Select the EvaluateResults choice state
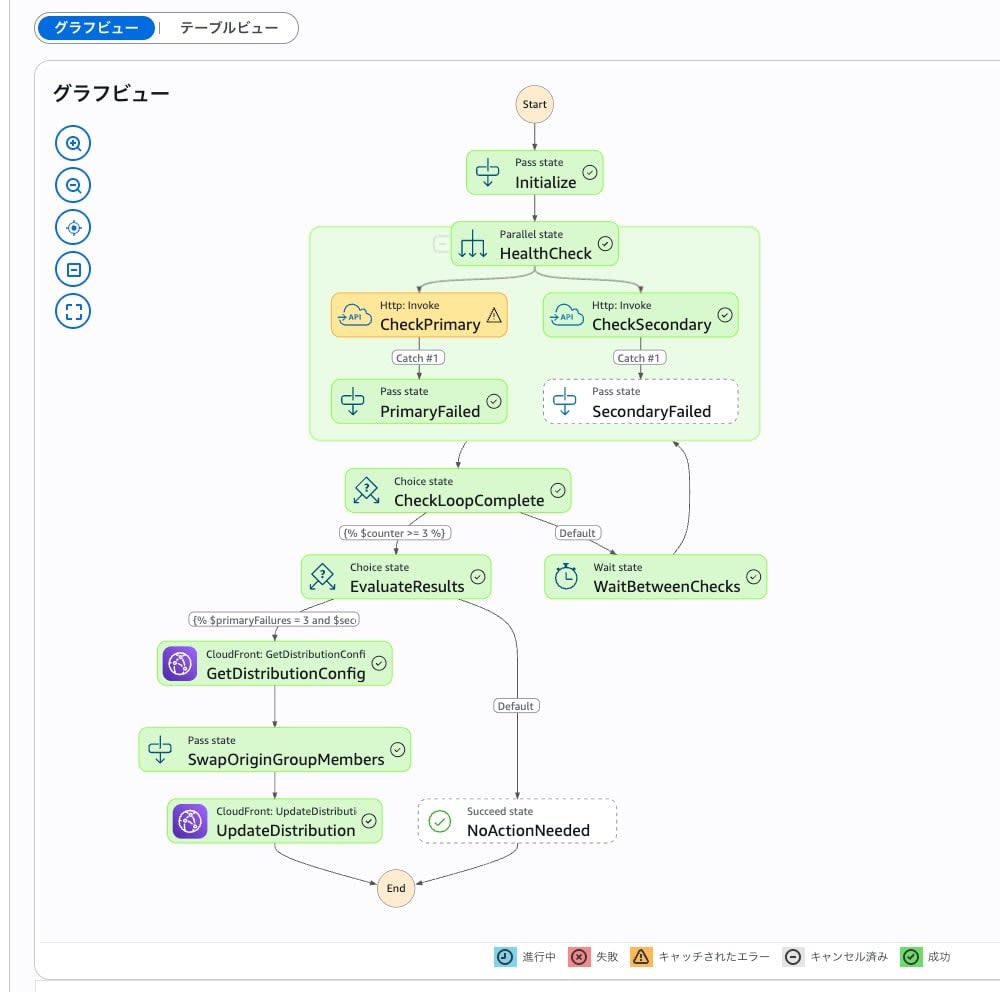The image size is (1000, 992). point(396,577)
